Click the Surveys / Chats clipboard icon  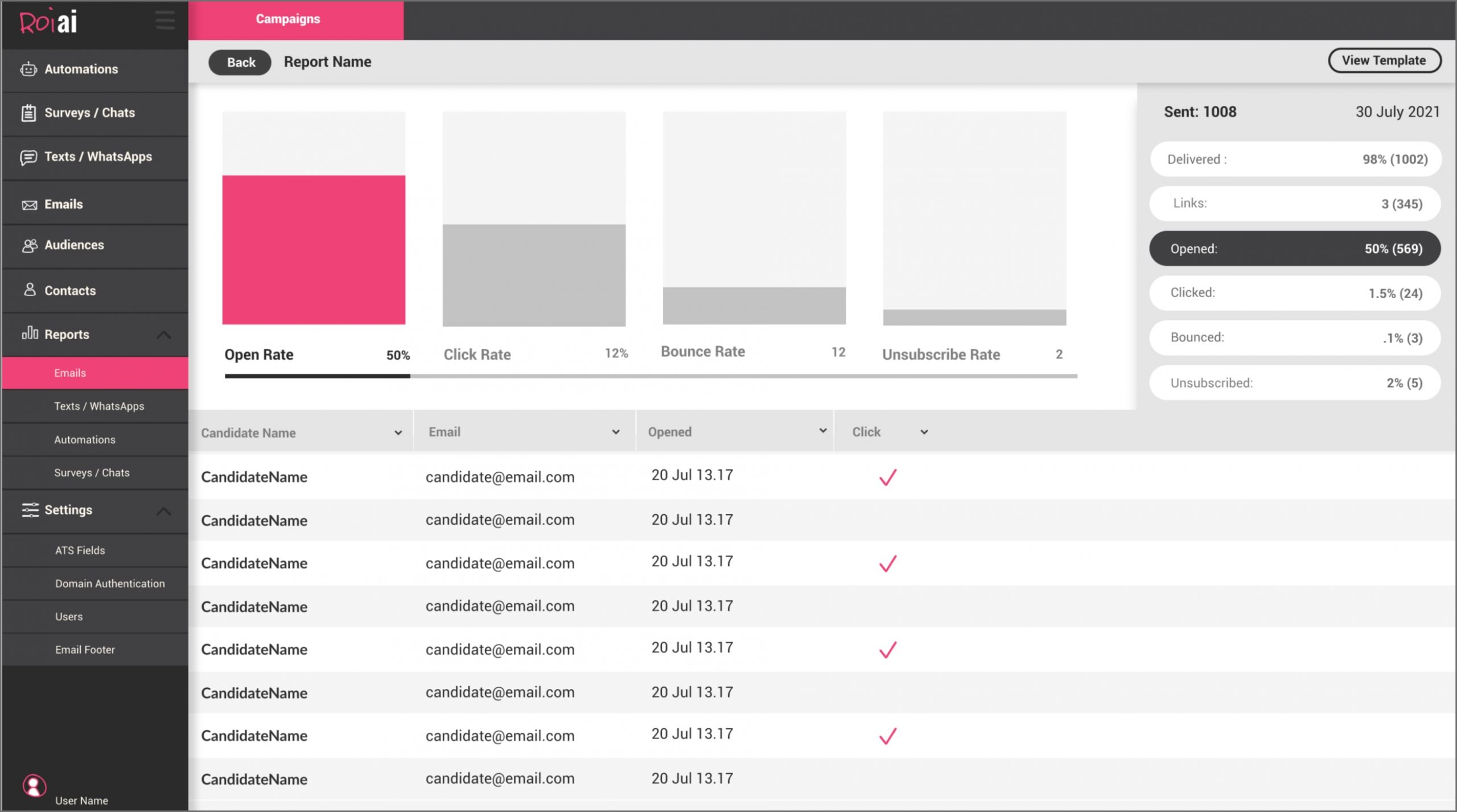(28, 113)
